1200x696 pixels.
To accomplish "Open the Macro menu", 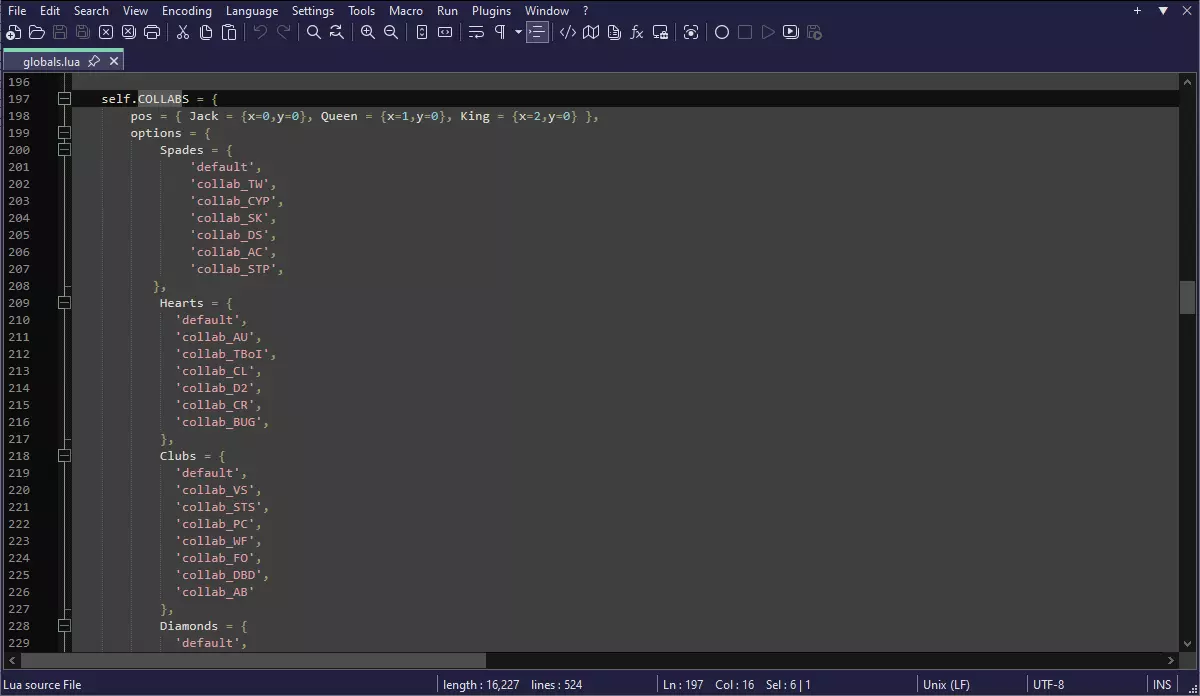I will [406, 10].
